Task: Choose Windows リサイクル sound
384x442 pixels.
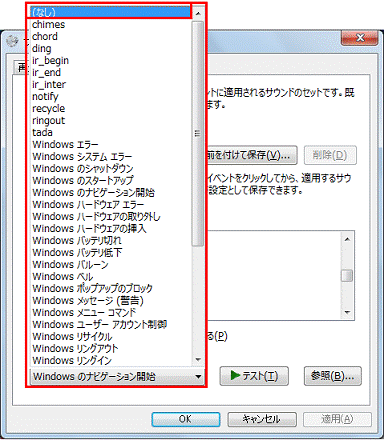Action: [111, 336]
